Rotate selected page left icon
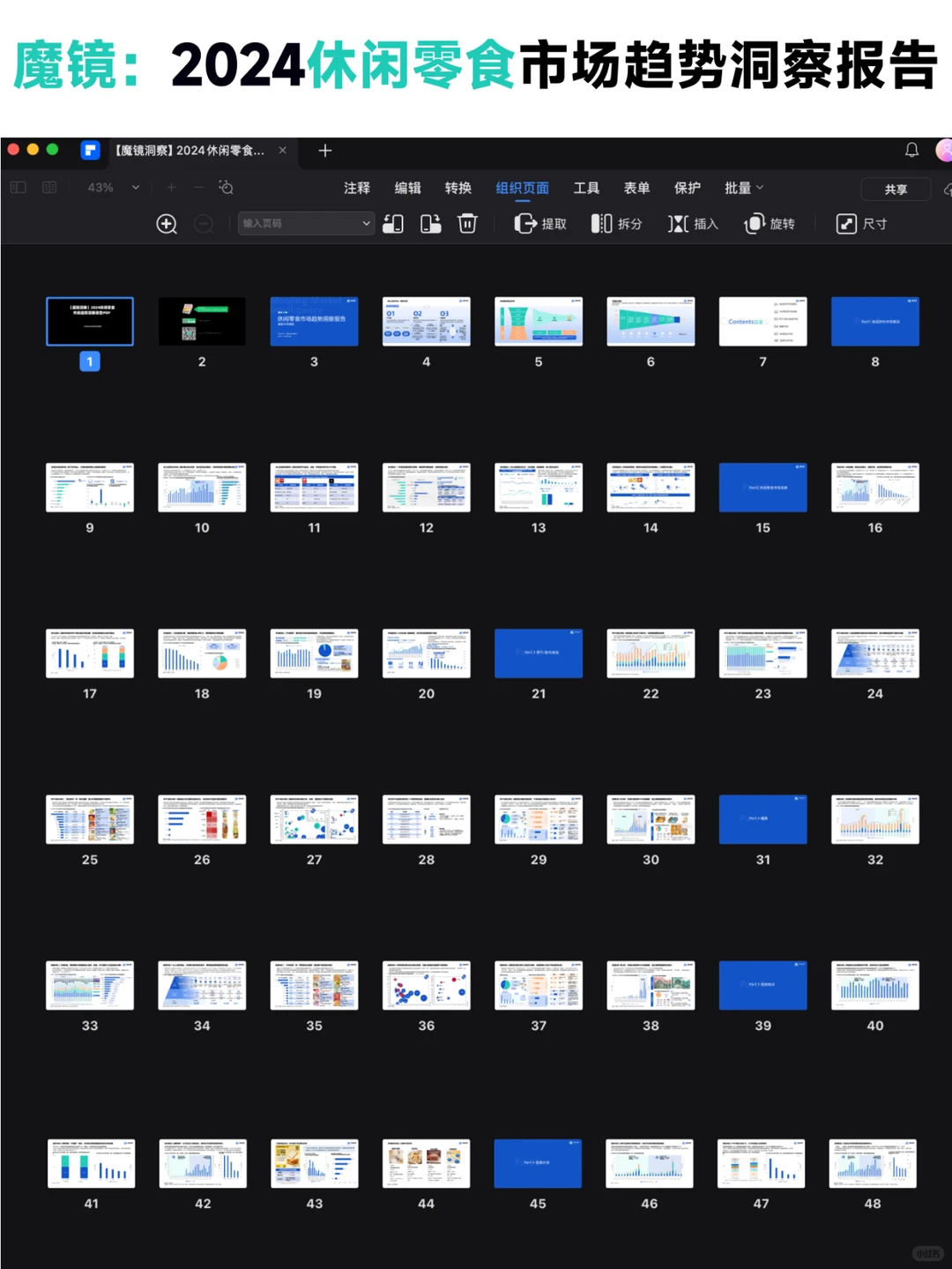 pyautogui.click(x=393, y=224)
